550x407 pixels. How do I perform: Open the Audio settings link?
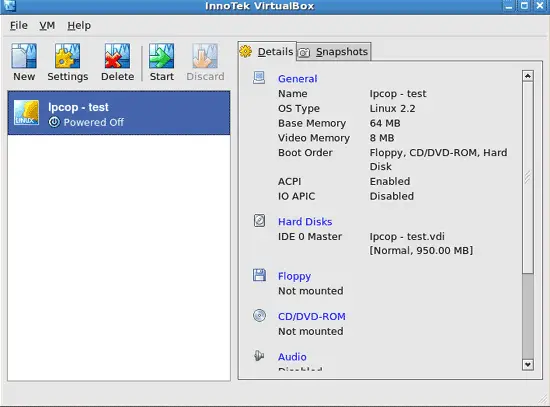tap(292, 357)
